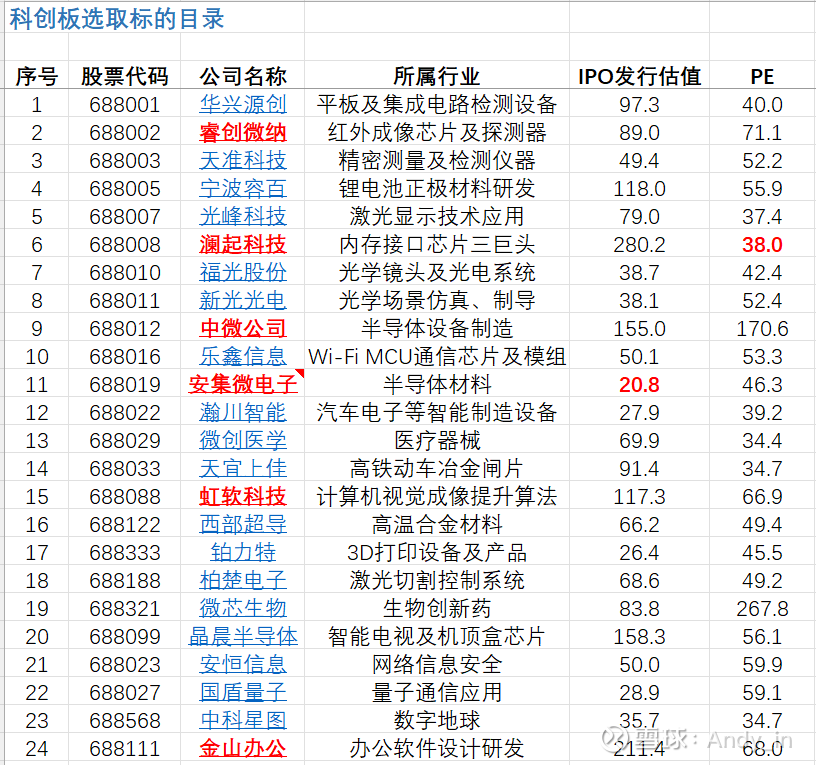816x765 pixels.
Task: Open the 微创医学 company link
Action: click(x=243, y=441)
